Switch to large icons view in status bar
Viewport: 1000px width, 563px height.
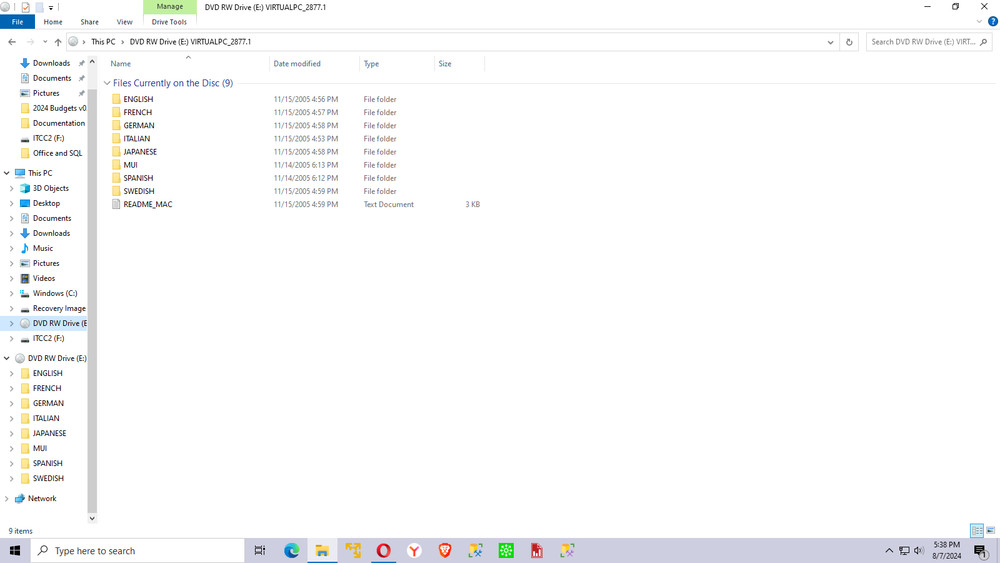click(x=989, y=531)
